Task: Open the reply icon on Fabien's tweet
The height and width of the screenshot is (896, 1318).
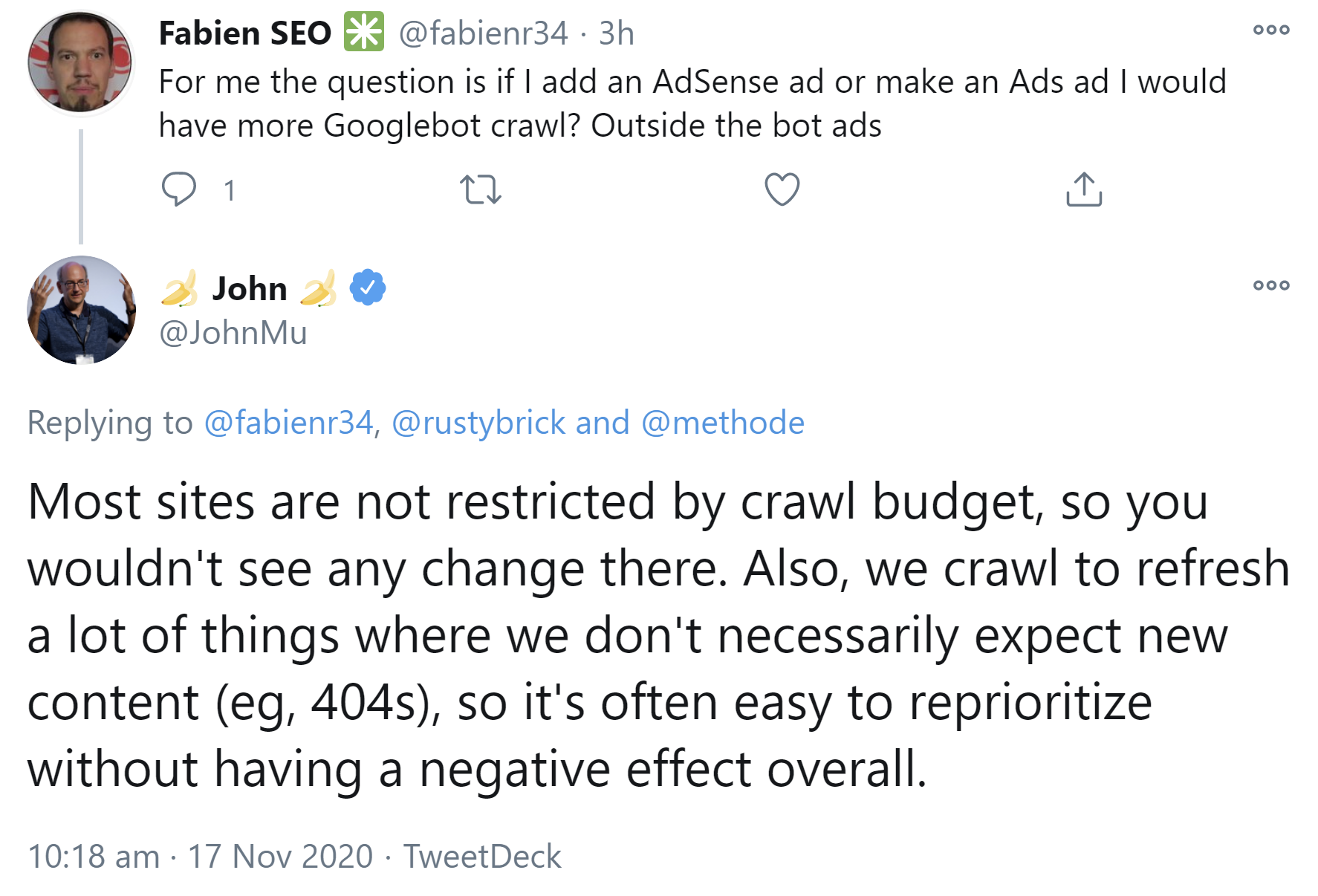Action: [181, 190]
